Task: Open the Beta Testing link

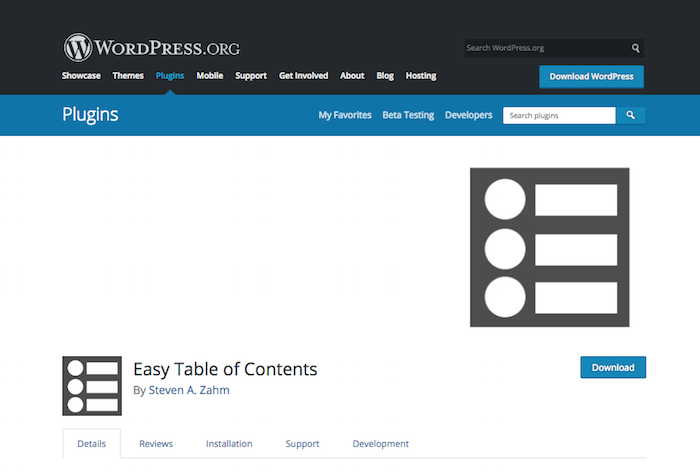Action: coord(408,115)
